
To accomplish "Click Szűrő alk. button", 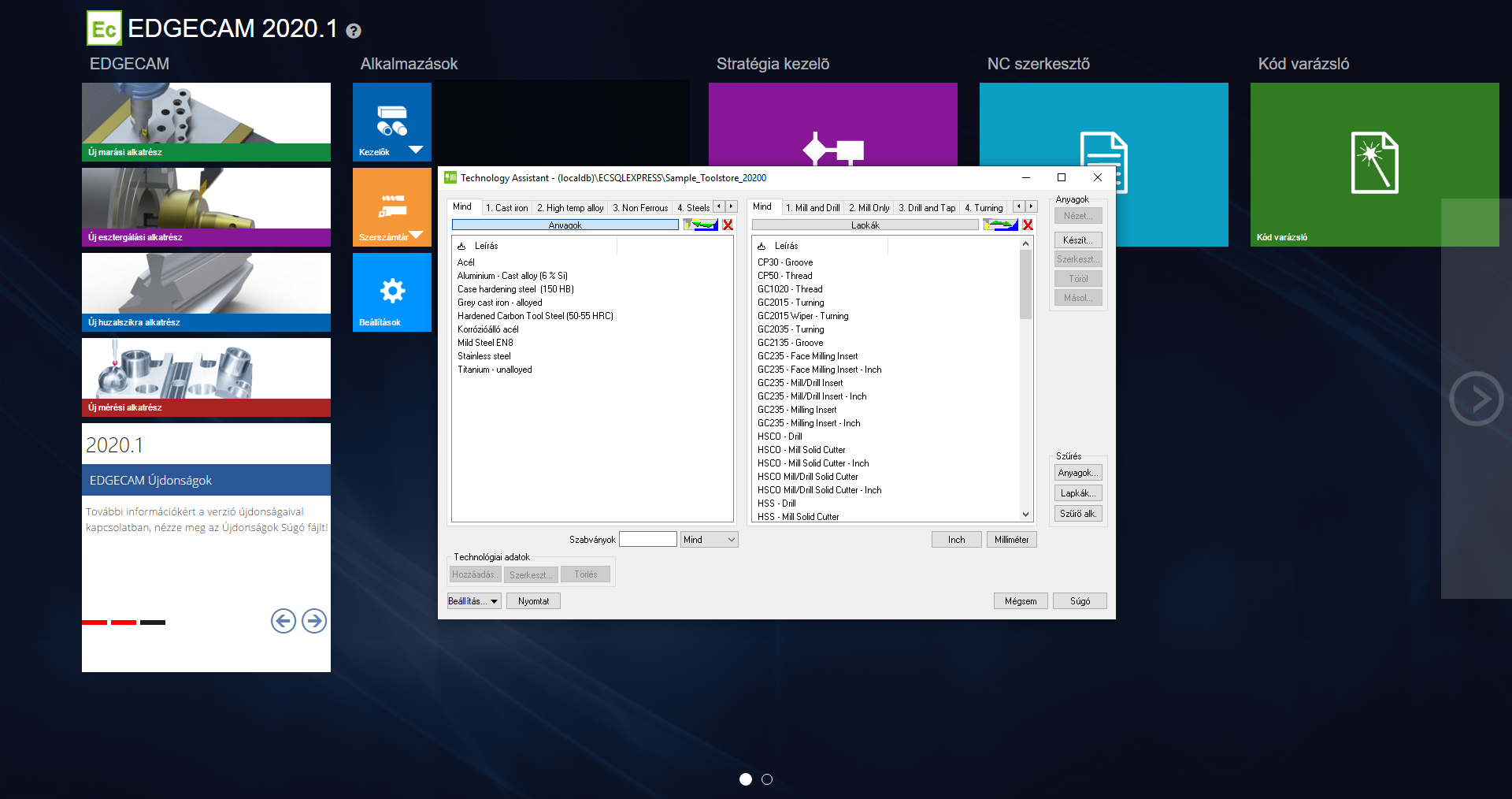I will coord(1078,514).
